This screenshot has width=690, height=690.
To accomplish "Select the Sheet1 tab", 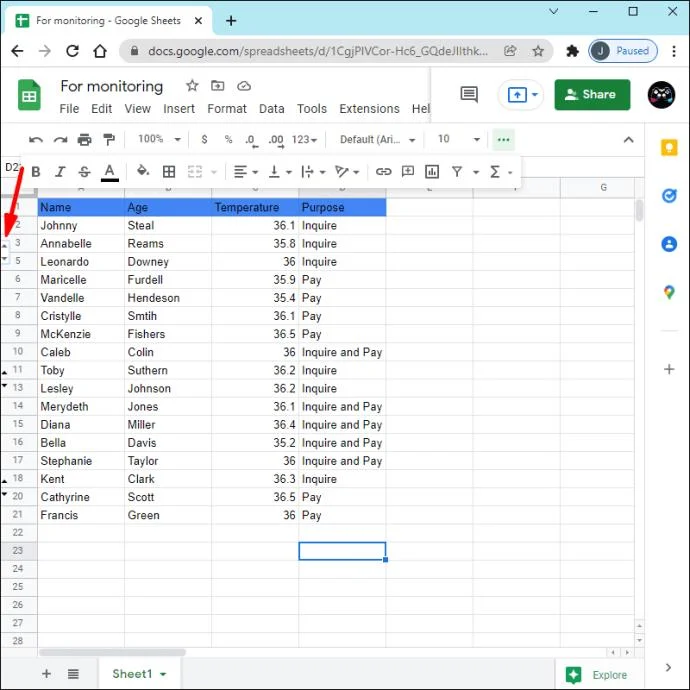I will pos(139,674).
